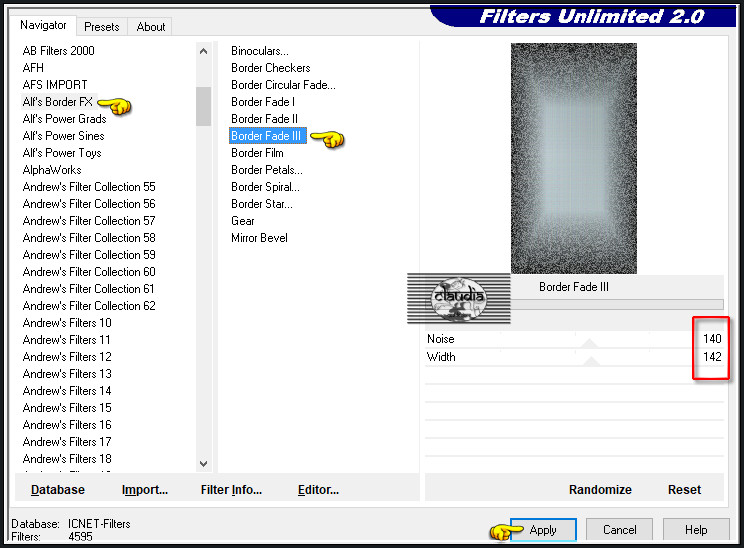Select Border Petals... filter
Image resolution: width=744 pixels, height=548 pixels.
(267, 170)
